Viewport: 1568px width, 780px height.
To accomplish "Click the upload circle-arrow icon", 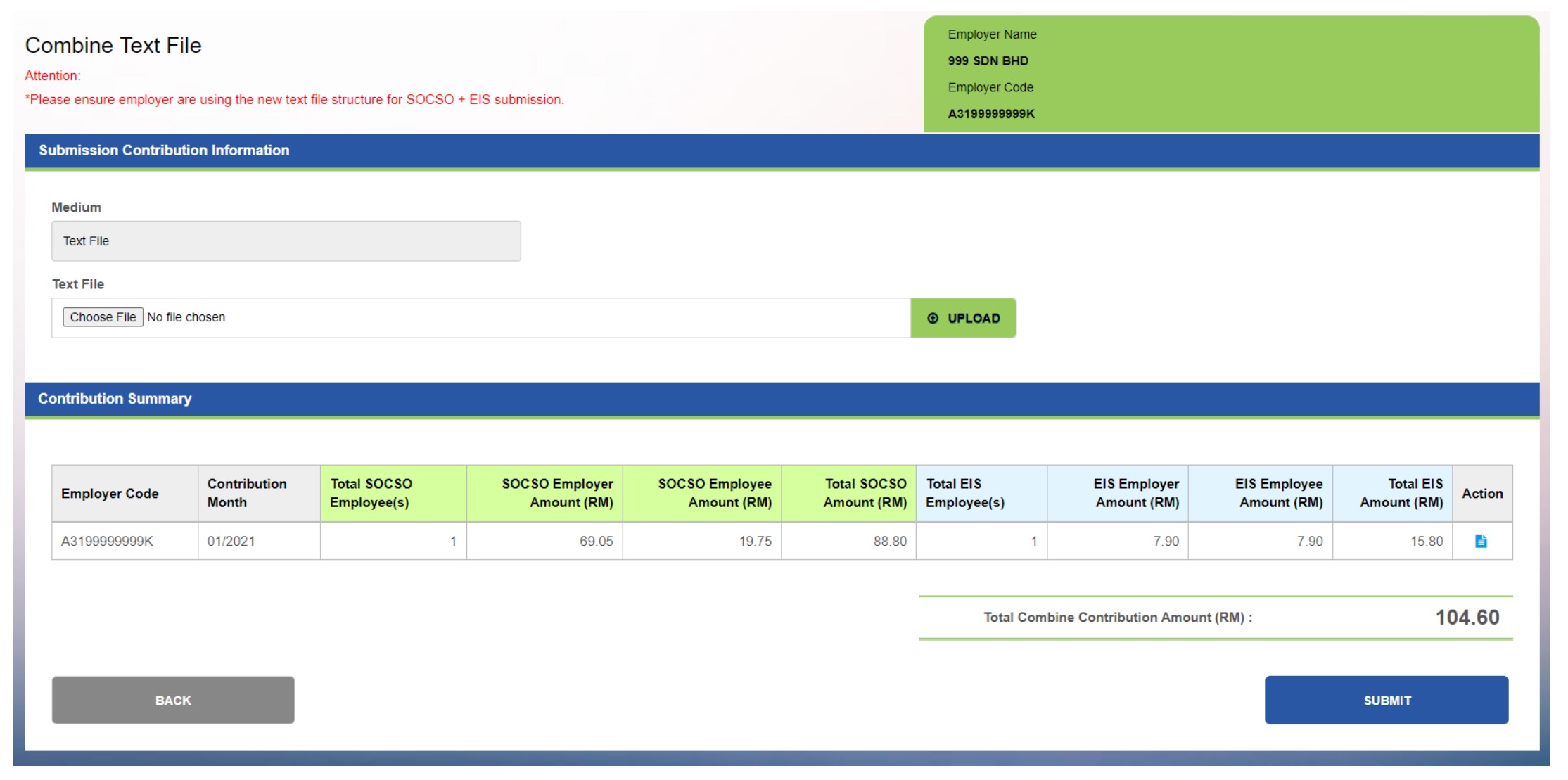I will [933, 318].
